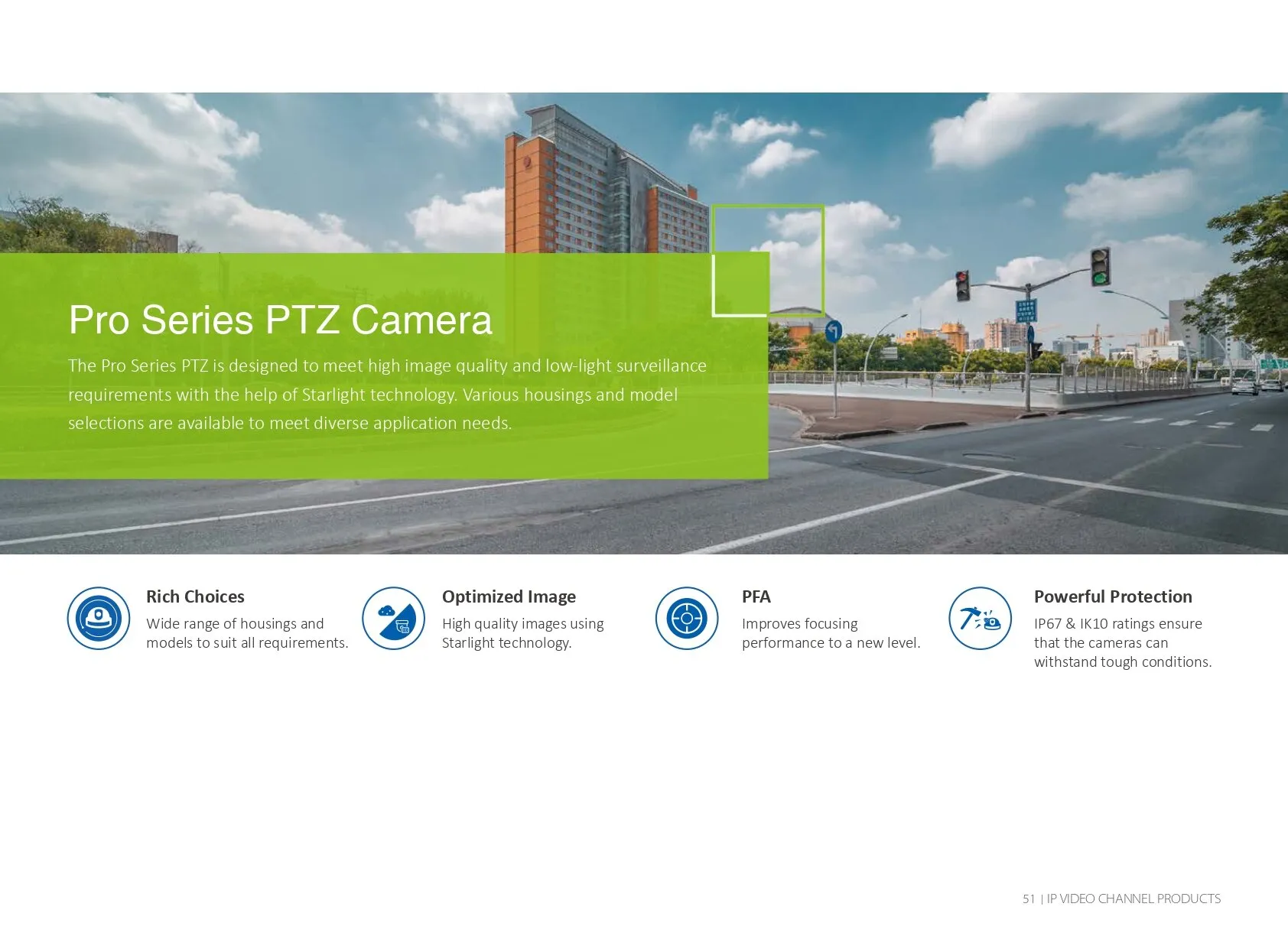Click text 'withstand tough conditions.'
This screenshot has height=949, width=1288.
1123,662
